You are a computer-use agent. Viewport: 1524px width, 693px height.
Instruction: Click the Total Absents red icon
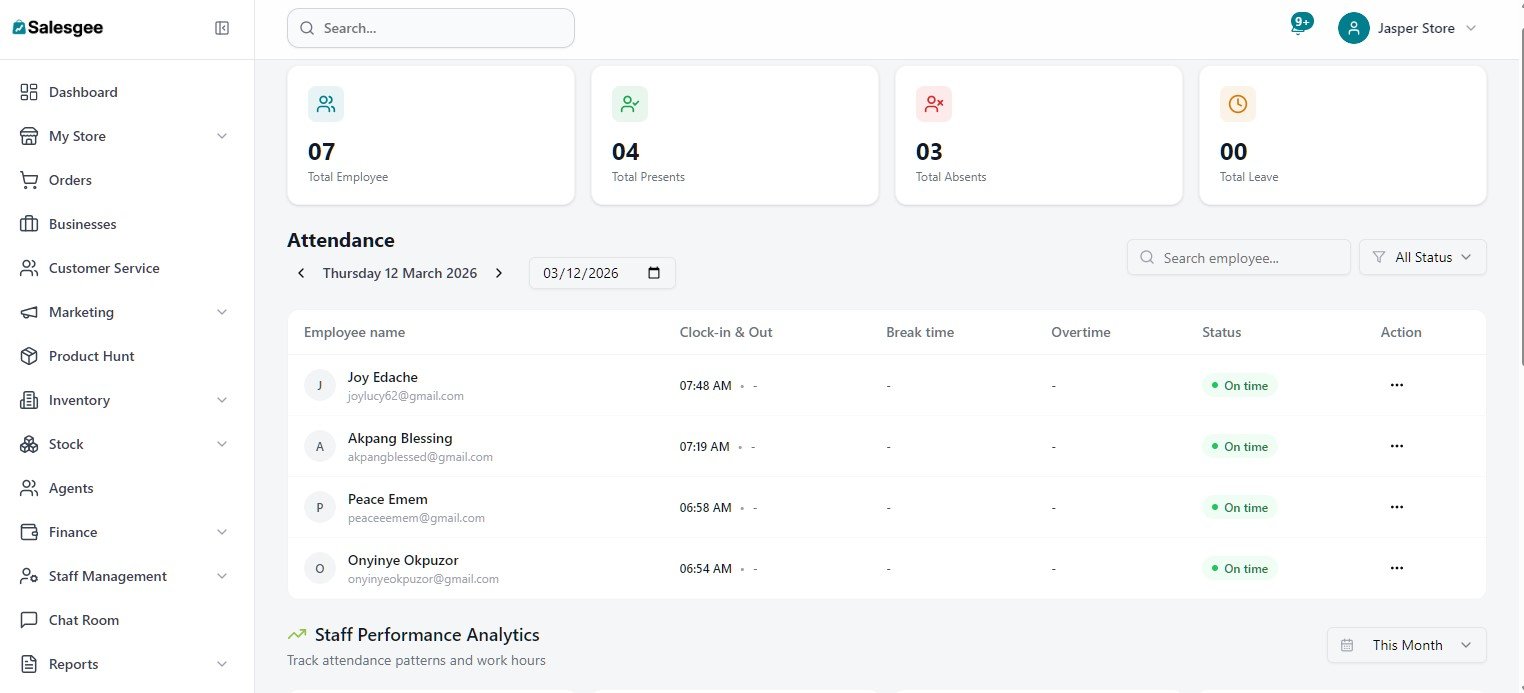[933, 103]
